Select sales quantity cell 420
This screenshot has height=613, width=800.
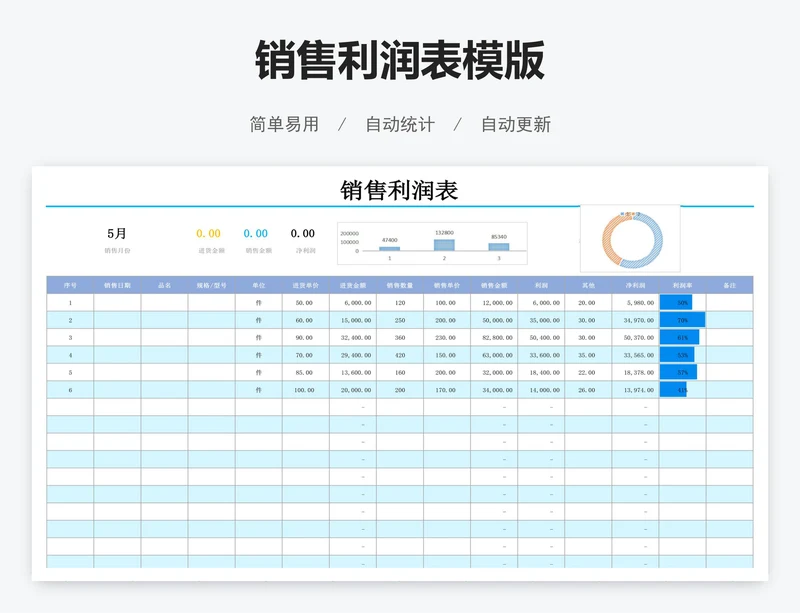[400, 355]
